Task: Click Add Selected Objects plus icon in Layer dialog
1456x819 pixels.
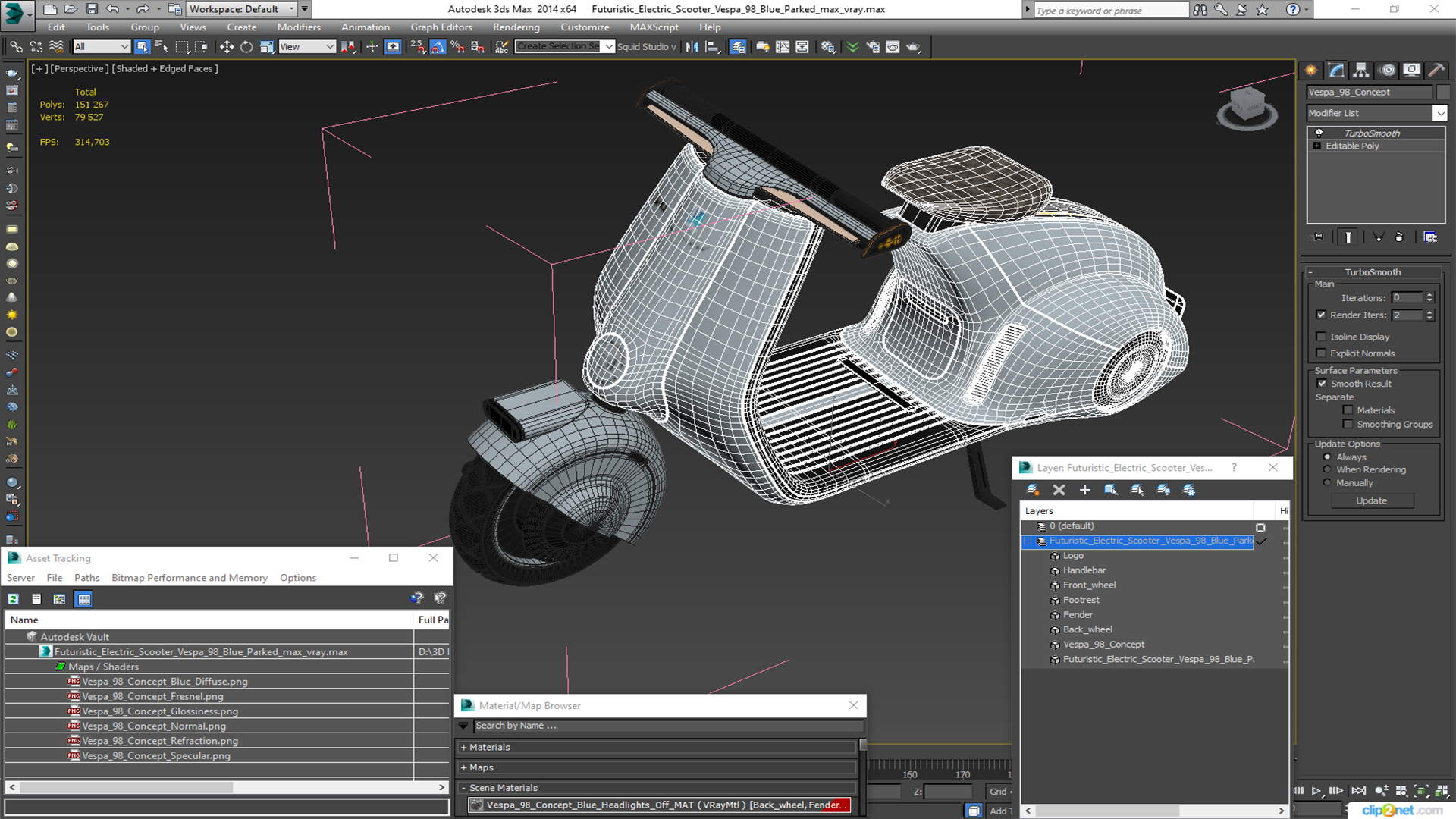Action: coord(1084,490)
